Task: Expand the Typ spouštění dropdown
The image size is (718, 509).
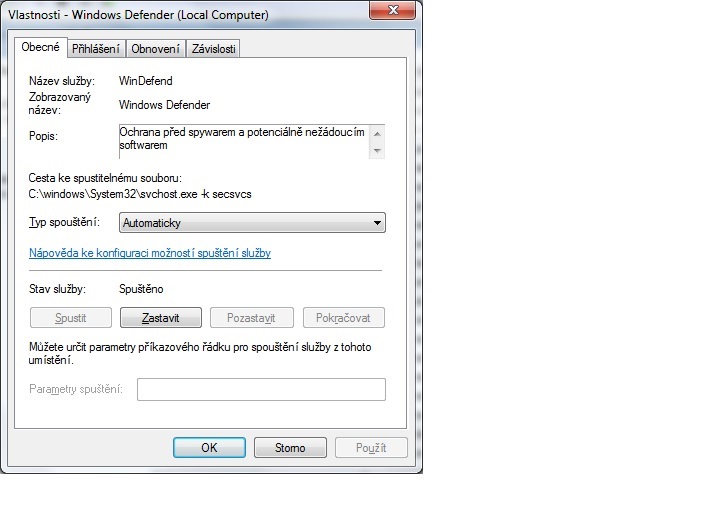Action: (x=252, y=223)
